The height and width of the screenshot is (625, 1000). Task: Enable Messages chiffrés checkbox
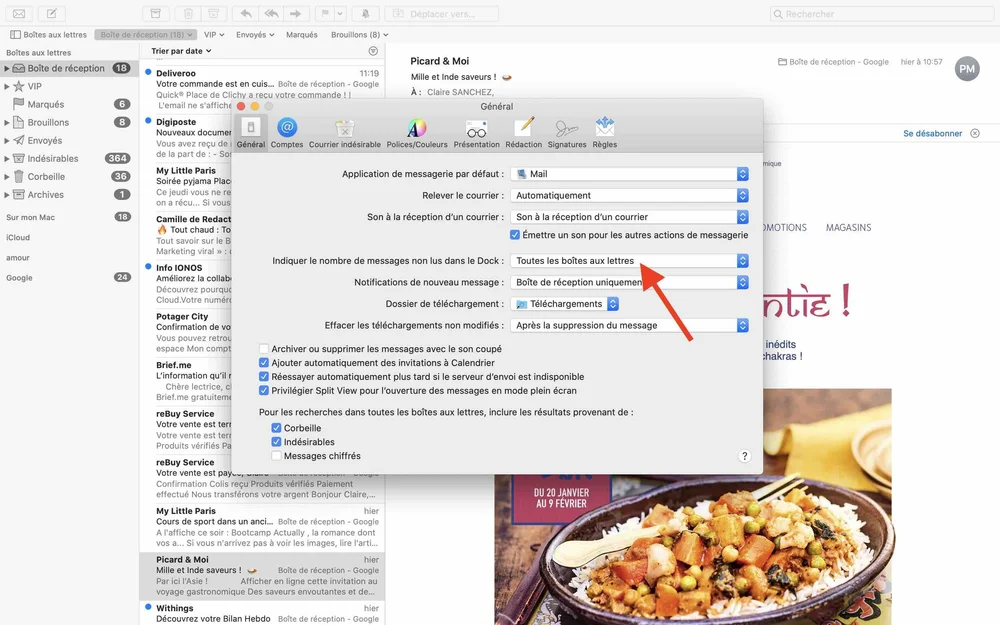click(276, 456)
